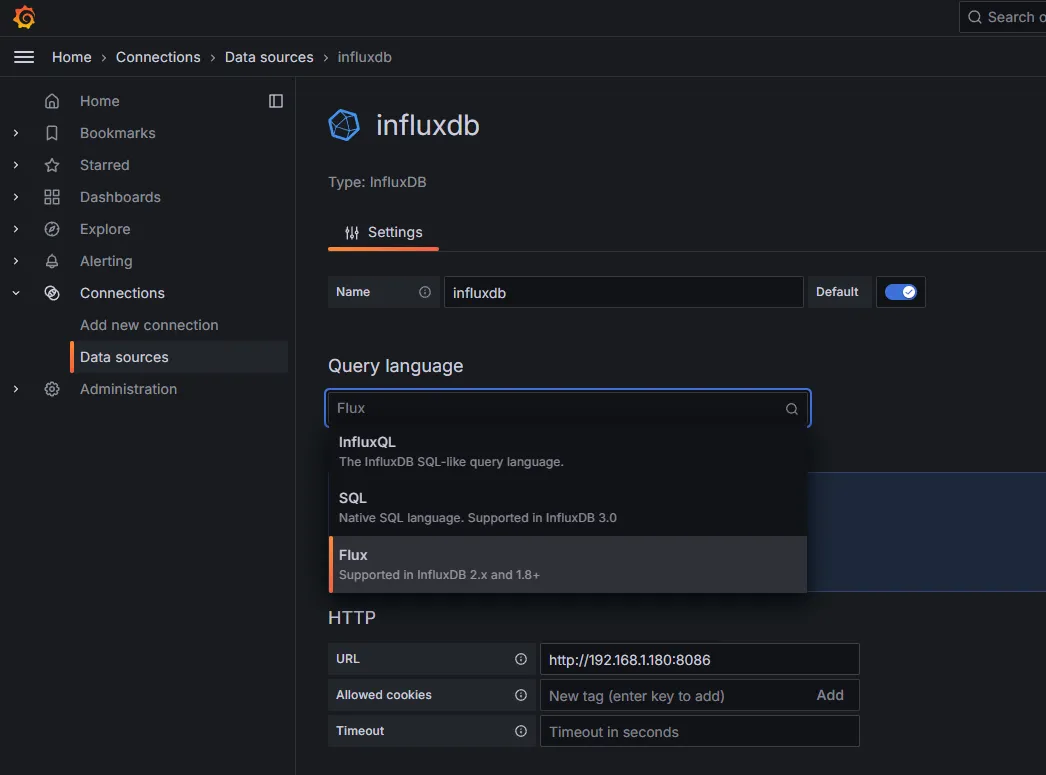This screenshot has width=1046, height=775.
Task: Click the Grafana logo icon
Action: click(x=24, y=17)
